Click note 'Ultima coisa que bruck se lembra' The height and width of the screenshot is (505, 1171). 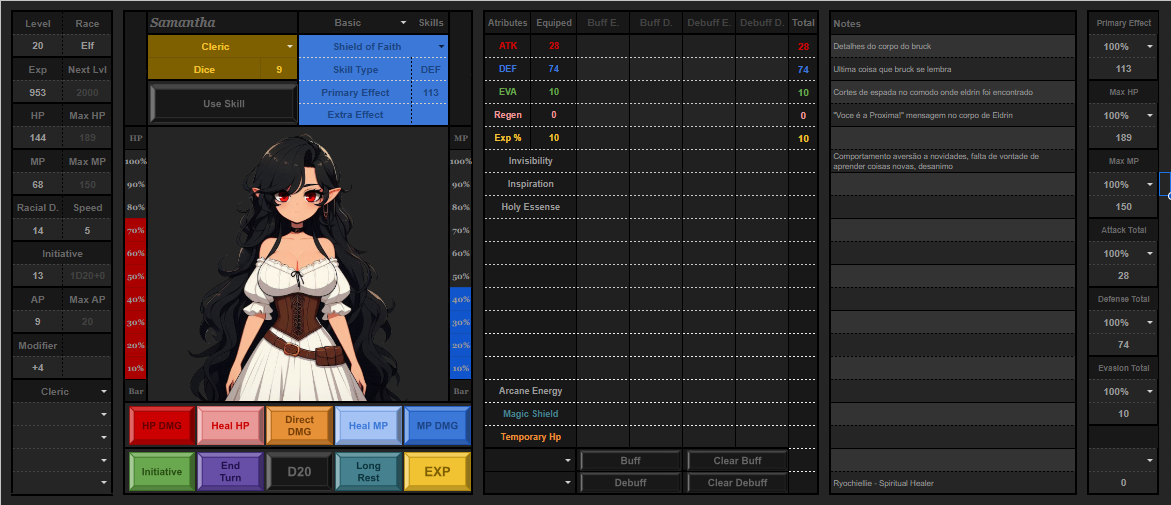[x=952, y=69]
